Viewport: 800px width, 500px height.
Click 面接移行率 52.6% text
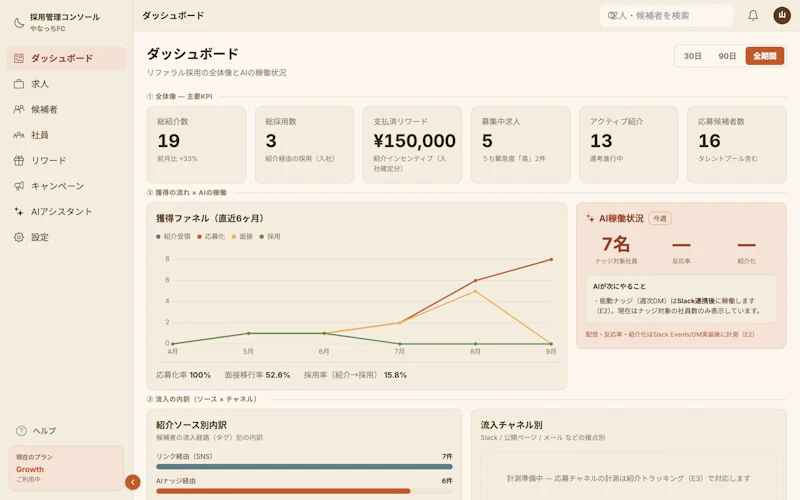click(x=257, y=375)
